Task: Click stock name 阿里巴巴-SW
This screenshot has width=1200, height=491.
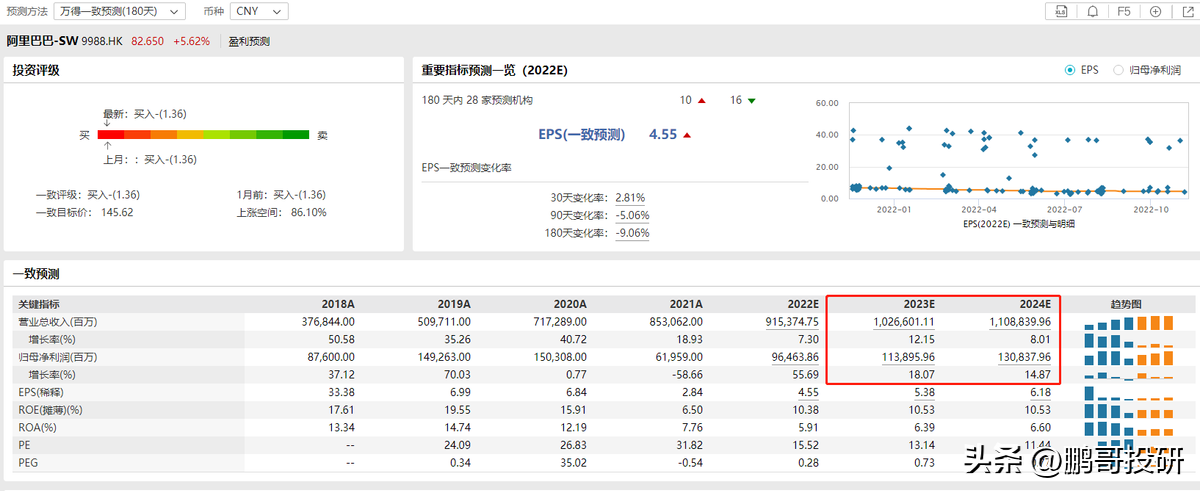Action: point(42,41)
